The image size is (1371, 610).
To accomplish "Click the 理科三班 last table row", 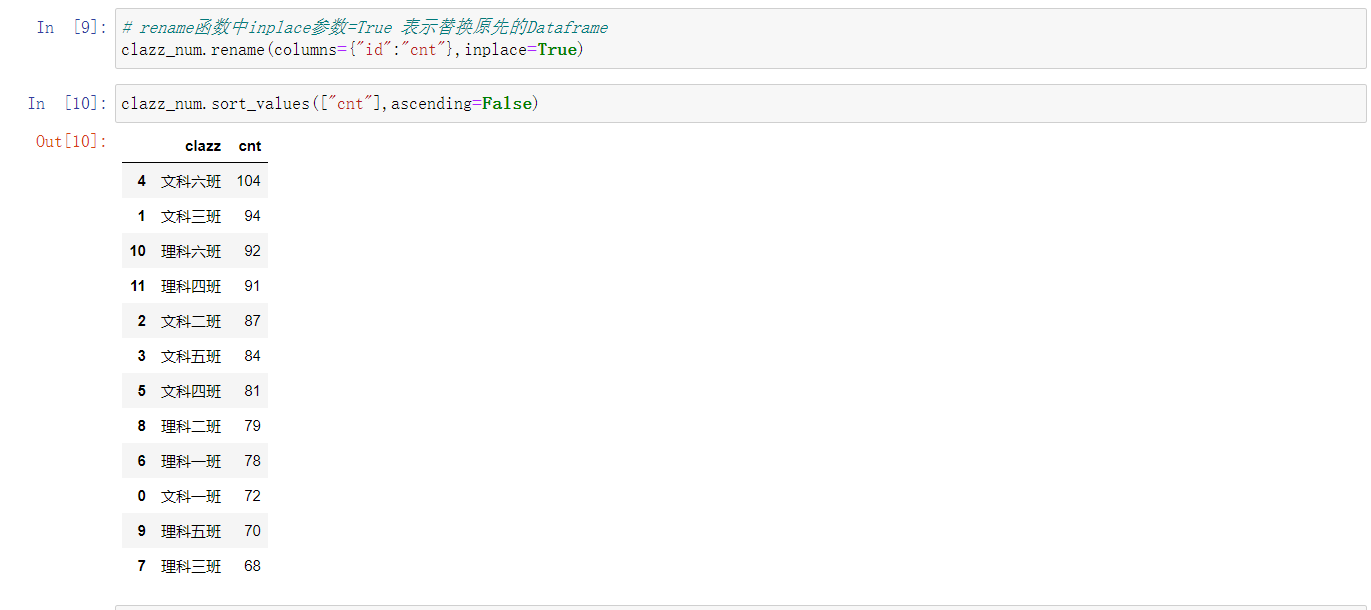I will coord(195,566).
